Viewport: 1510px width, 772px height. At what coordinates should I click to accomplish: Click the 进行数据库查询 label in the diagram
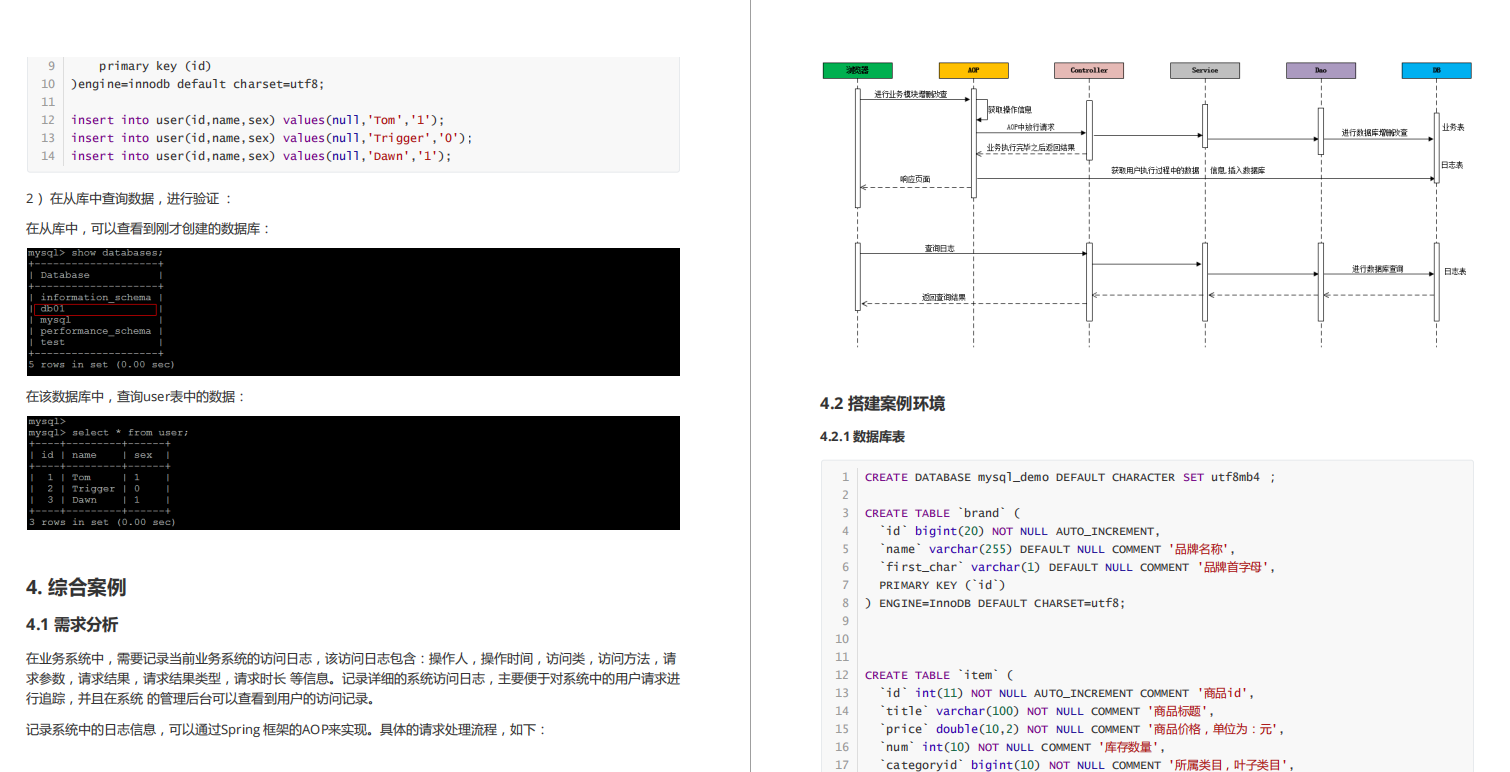[x=1378, y=269]
